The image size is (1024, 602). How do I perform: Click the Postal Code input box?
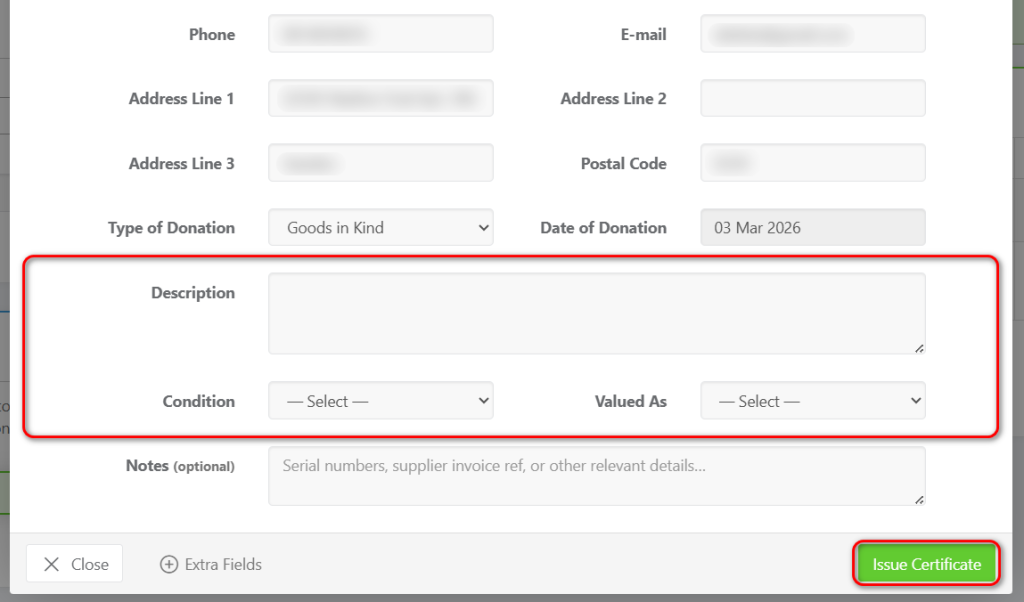coord(812,163)
